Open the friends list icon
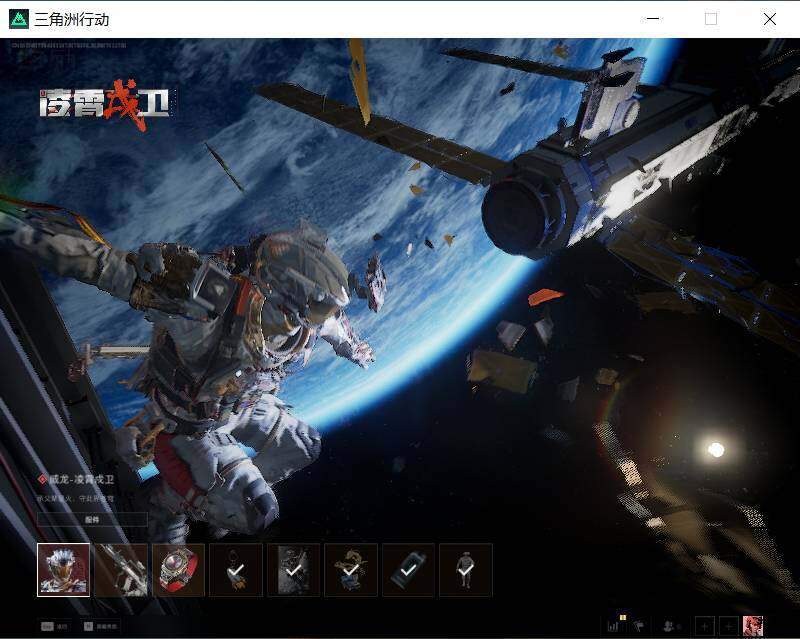 click(670, 626)
